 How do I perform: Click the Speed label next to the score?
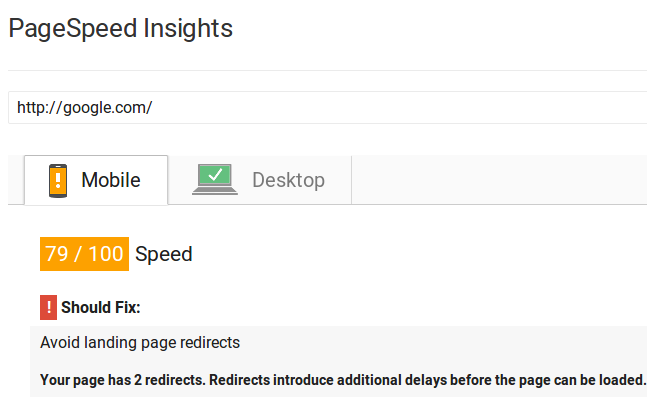pos(163,254)
